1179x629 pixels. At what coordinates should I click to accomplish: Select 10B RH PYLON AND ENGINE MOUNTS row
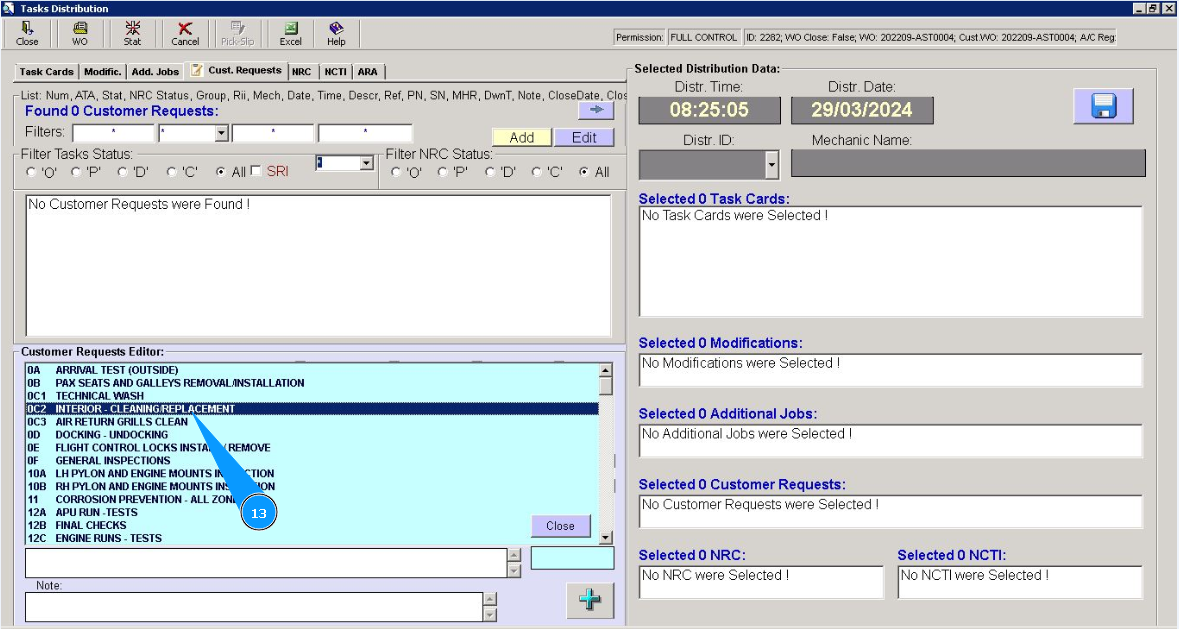[312, 486]
